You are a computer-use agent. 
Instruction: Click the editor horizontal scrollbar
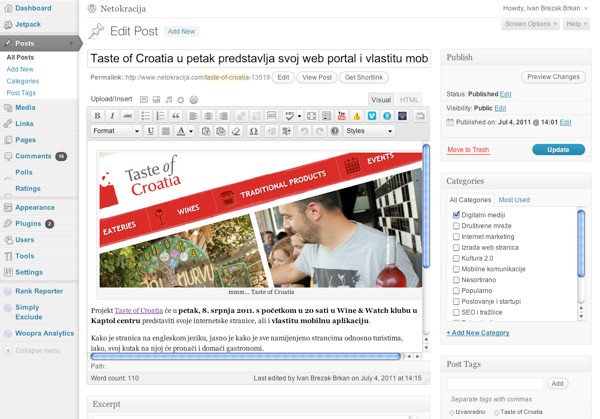245,356
